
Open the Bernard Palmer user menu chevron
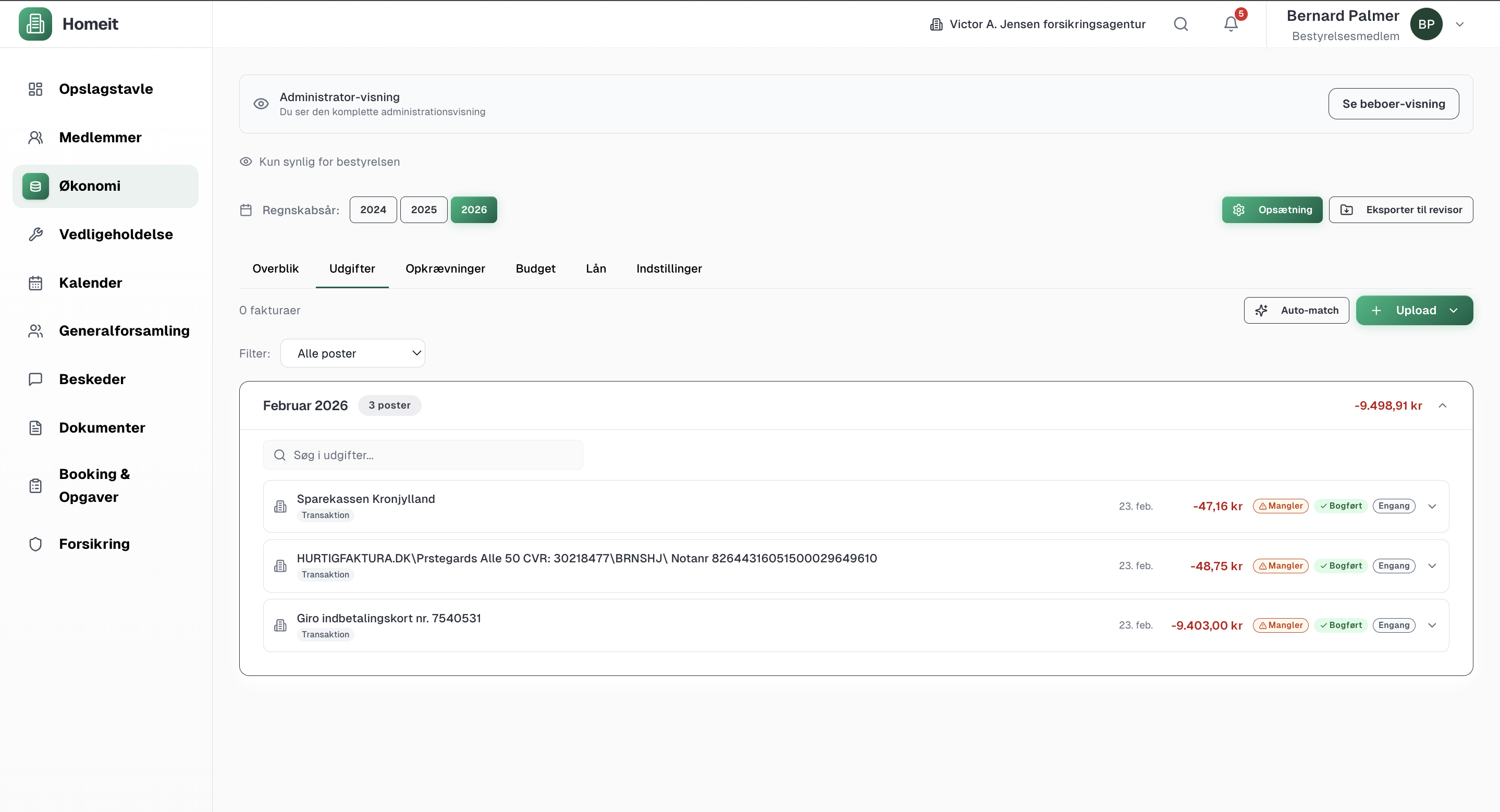[x=1459, y=24]
